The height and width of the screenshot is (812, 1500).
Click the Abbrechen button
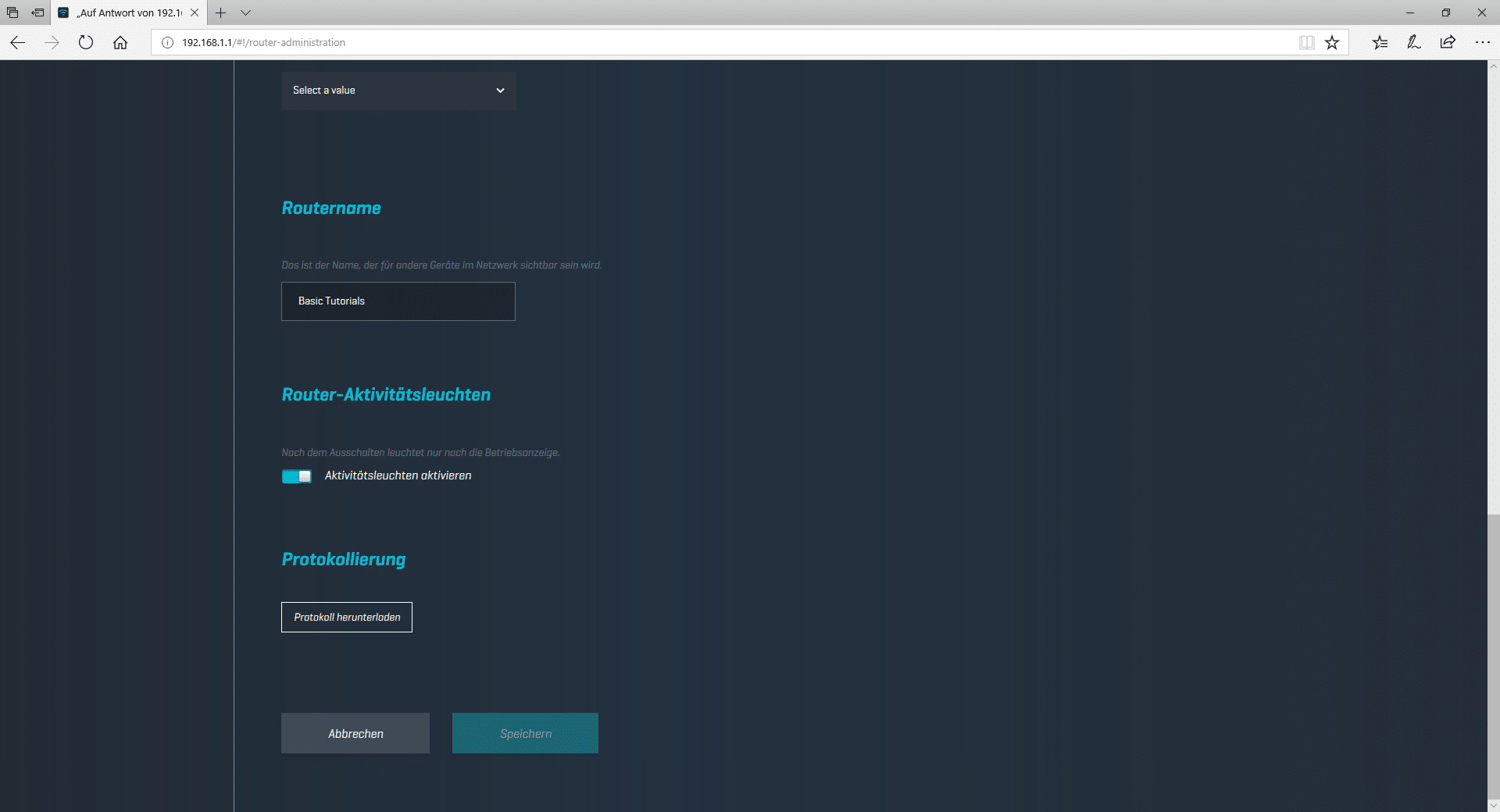355,733
